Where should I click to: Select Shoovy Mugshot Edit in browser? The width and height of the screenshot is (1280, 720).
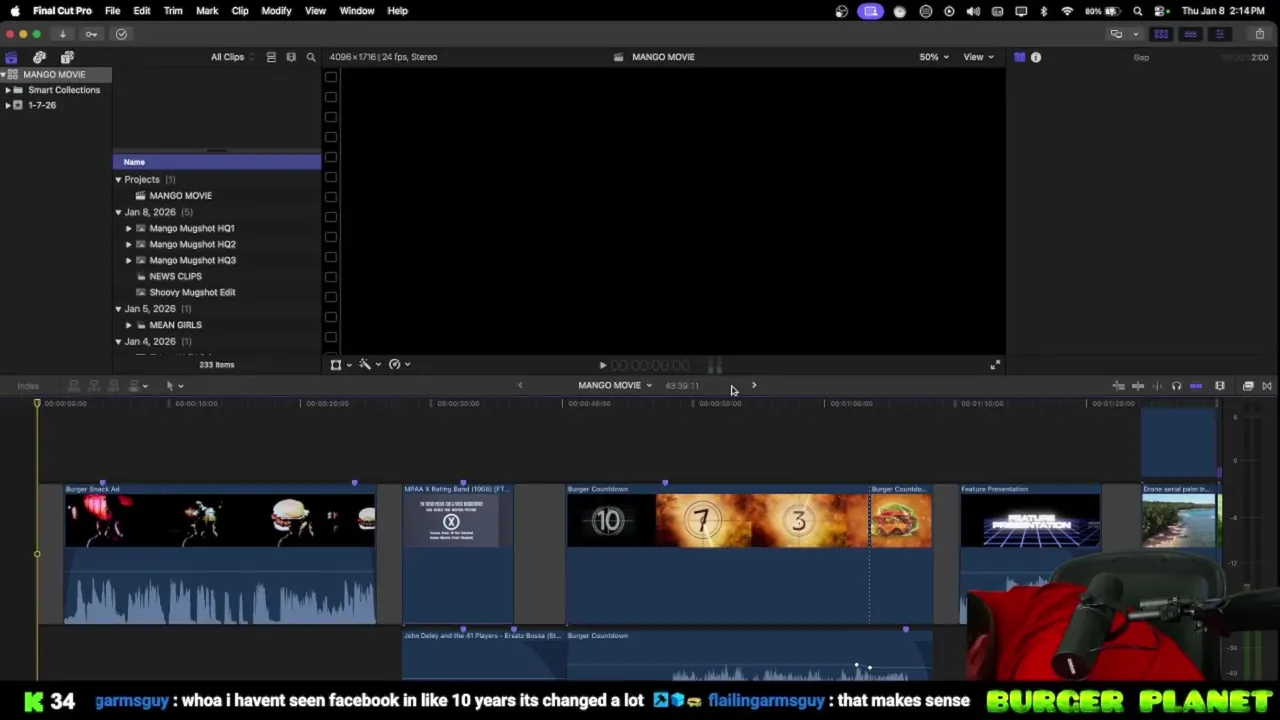(x=217, y=292)
